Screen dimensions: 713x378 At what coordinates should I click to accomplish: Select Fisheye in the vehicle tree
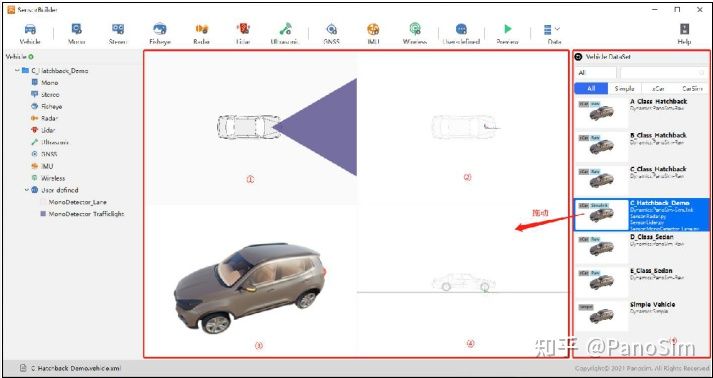click(46, 106)
